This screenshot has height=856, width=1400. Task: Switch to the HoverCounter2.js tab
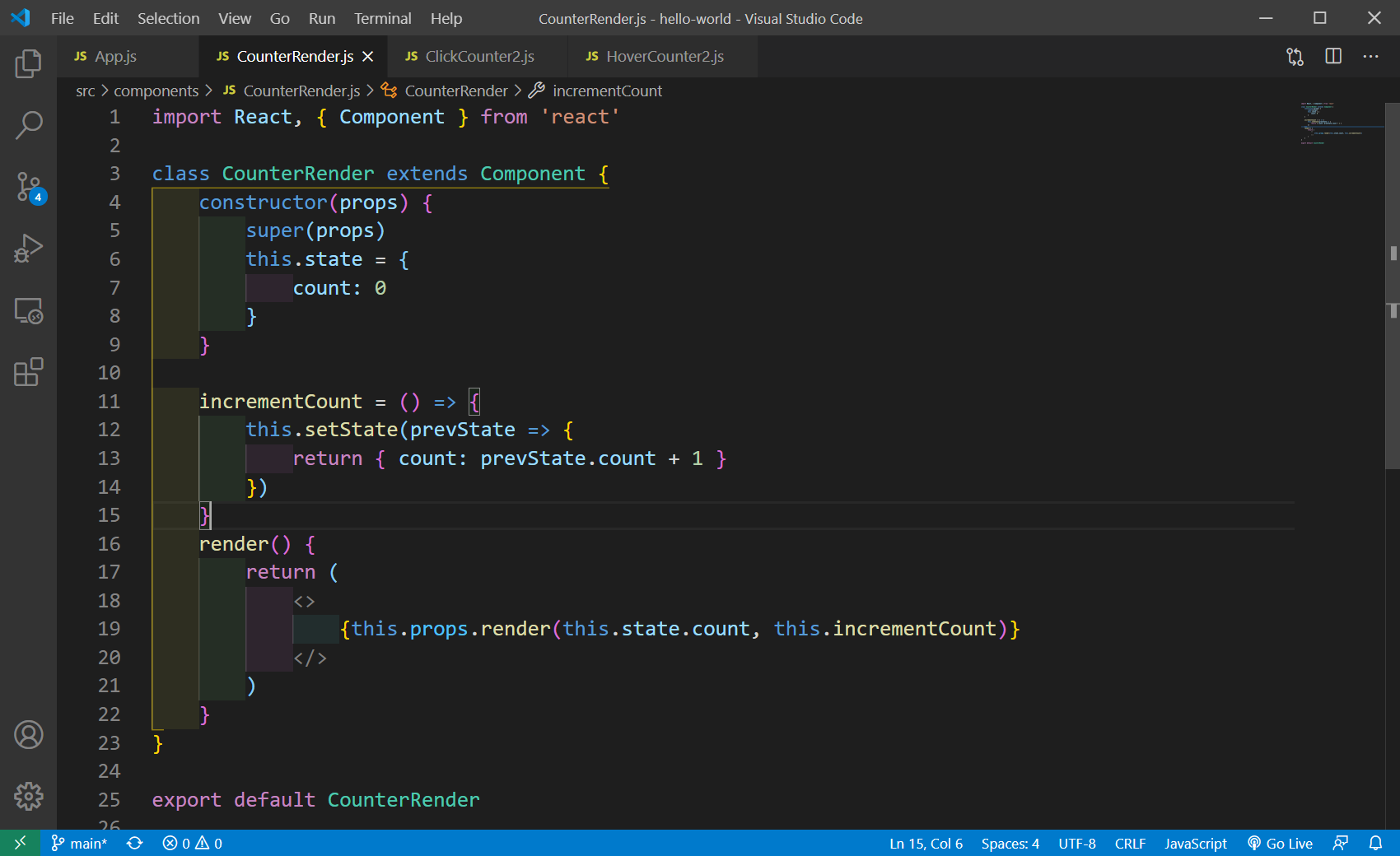point(663,56)
